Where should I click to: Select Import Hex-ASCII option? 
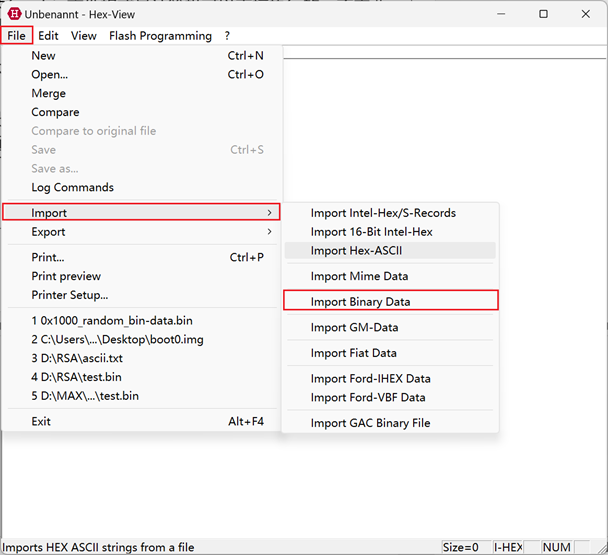(x=356, y=250)
